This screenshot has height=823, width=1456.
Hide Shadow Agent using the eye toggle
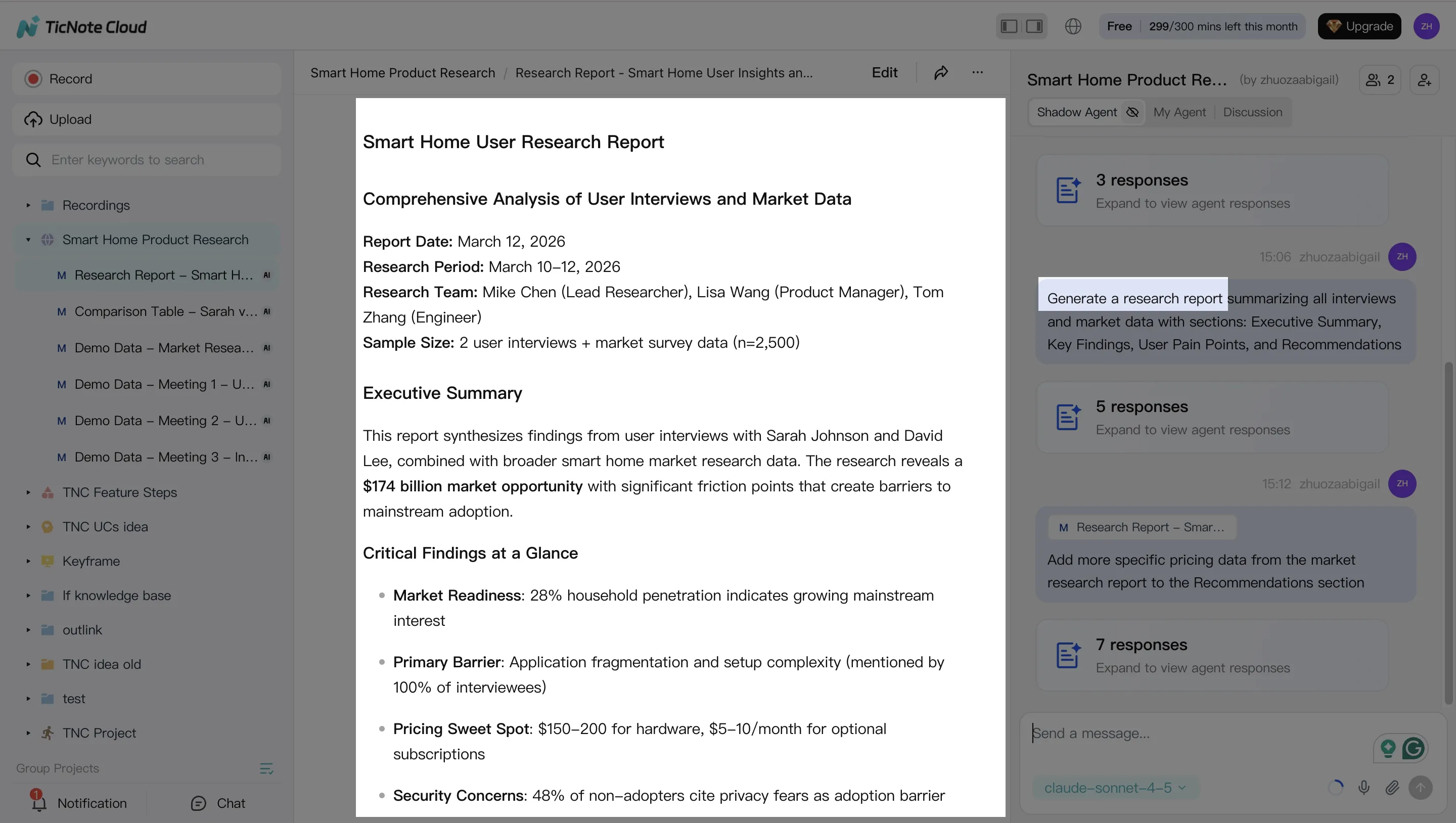[1132, 112]
